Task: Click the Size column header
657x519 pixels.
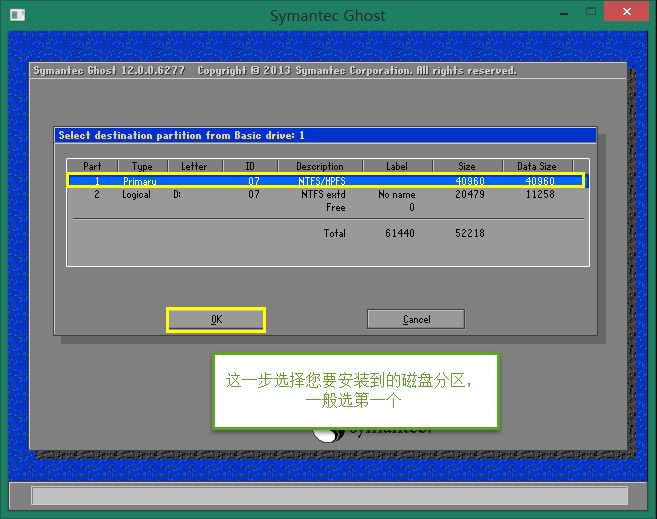Action: click(467, 166)
